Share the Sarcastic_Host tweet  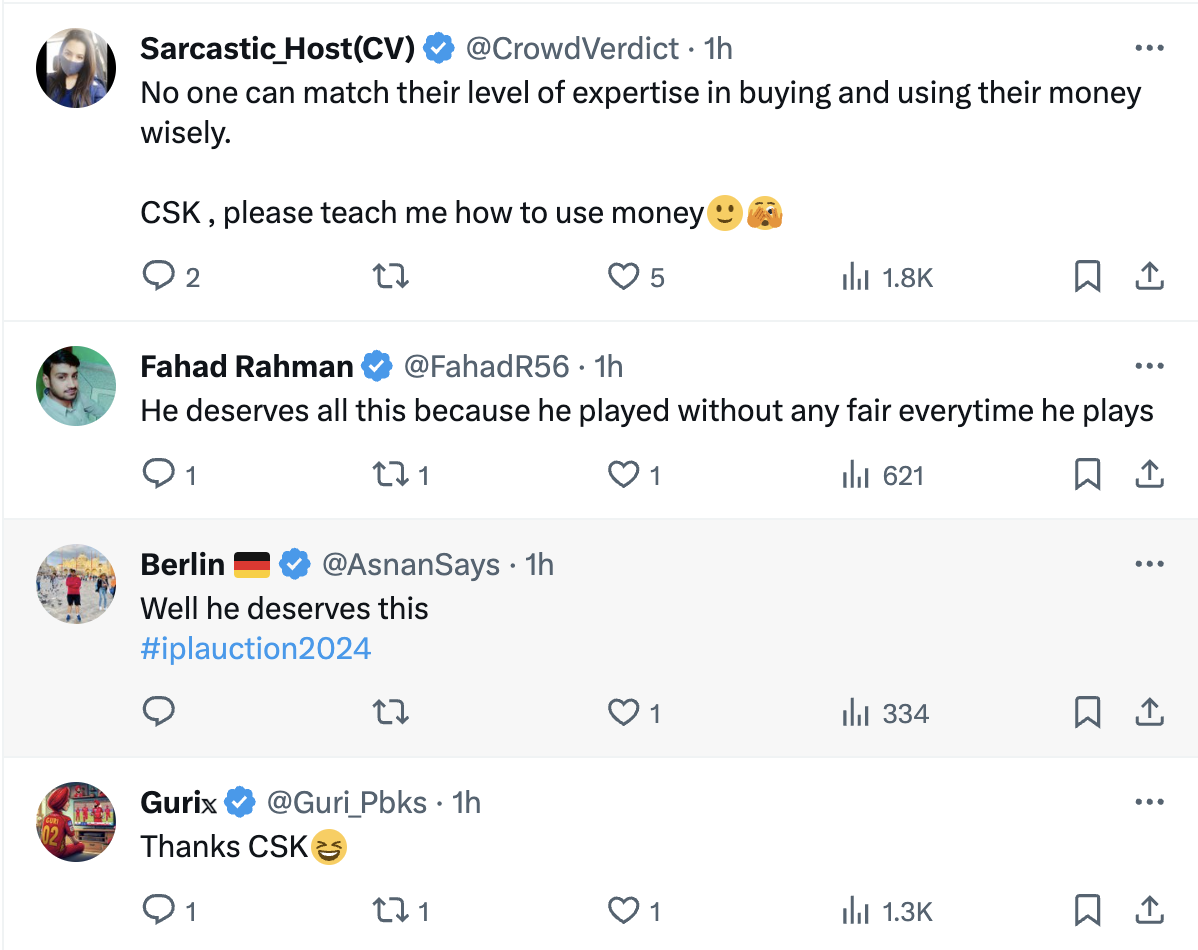click(1150, 276)
